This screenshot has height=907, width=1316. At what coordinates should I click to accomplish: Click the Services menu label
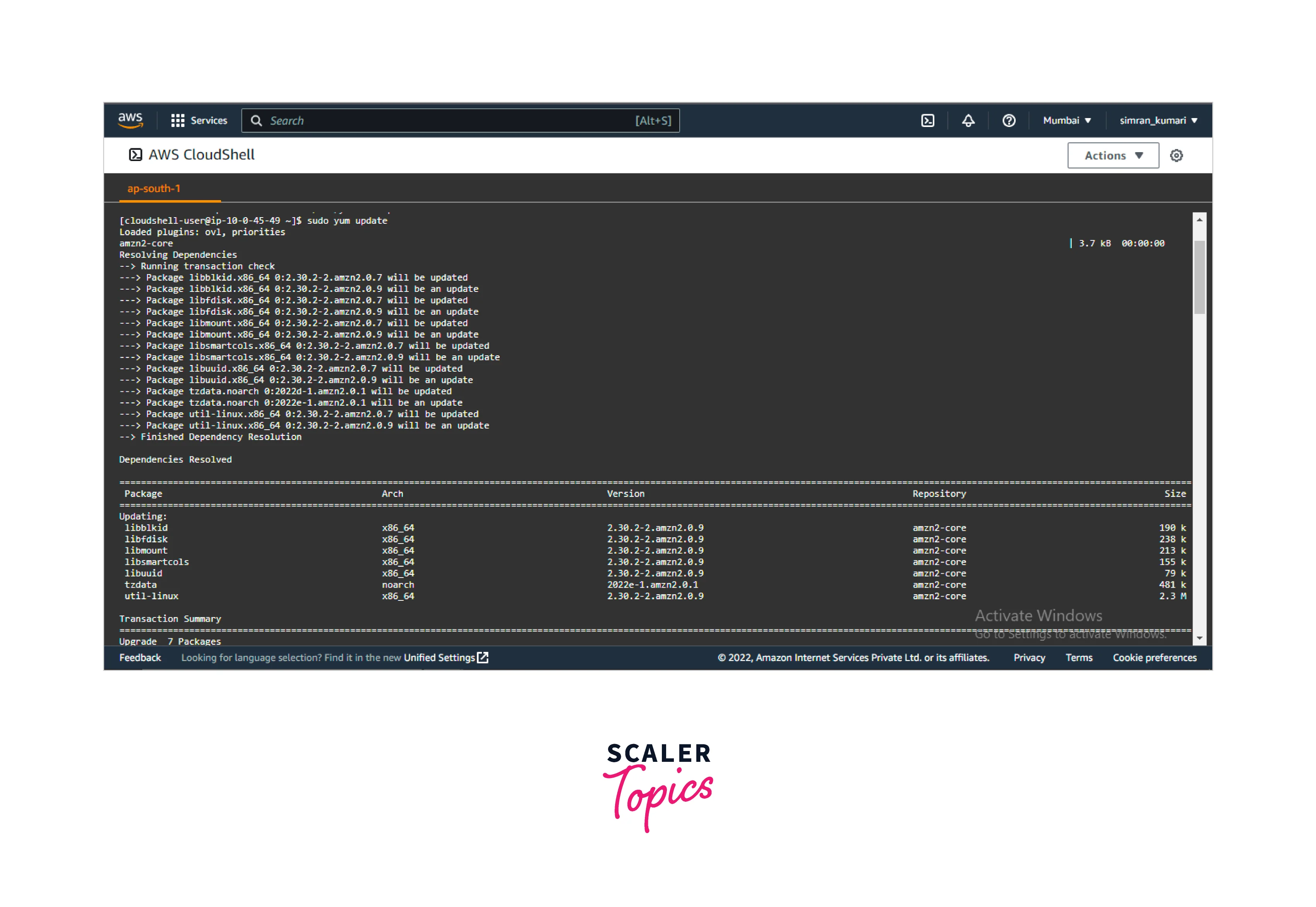tap(209, 120)
